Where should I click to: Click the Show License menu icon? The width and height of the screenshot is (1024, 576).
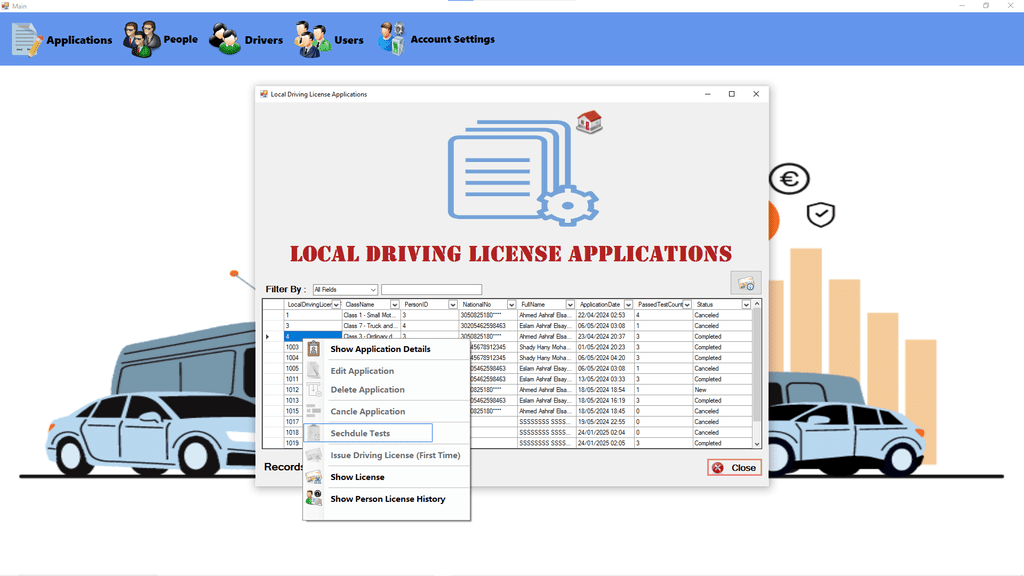pos(314,477)
